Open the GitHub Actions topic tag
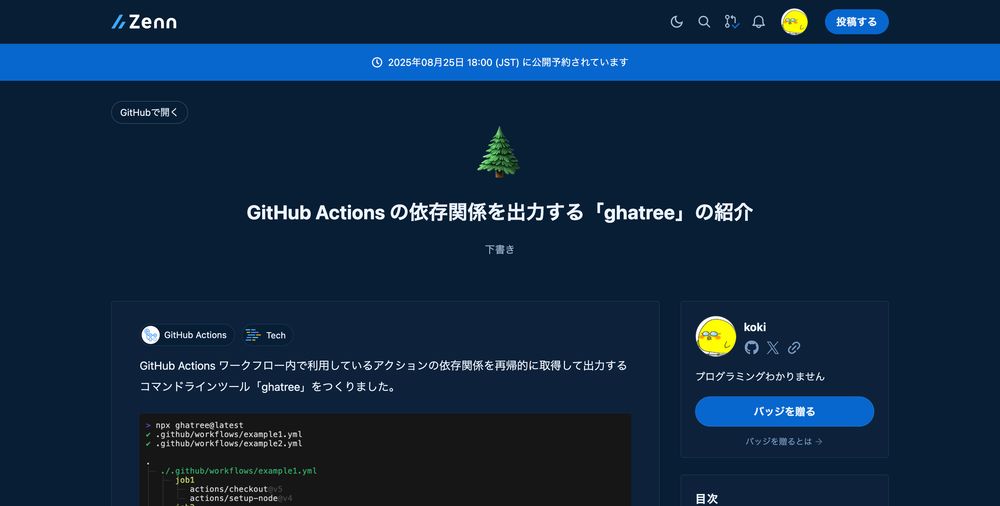Viewport: 1000px width, 506px height. click(187, 335)
